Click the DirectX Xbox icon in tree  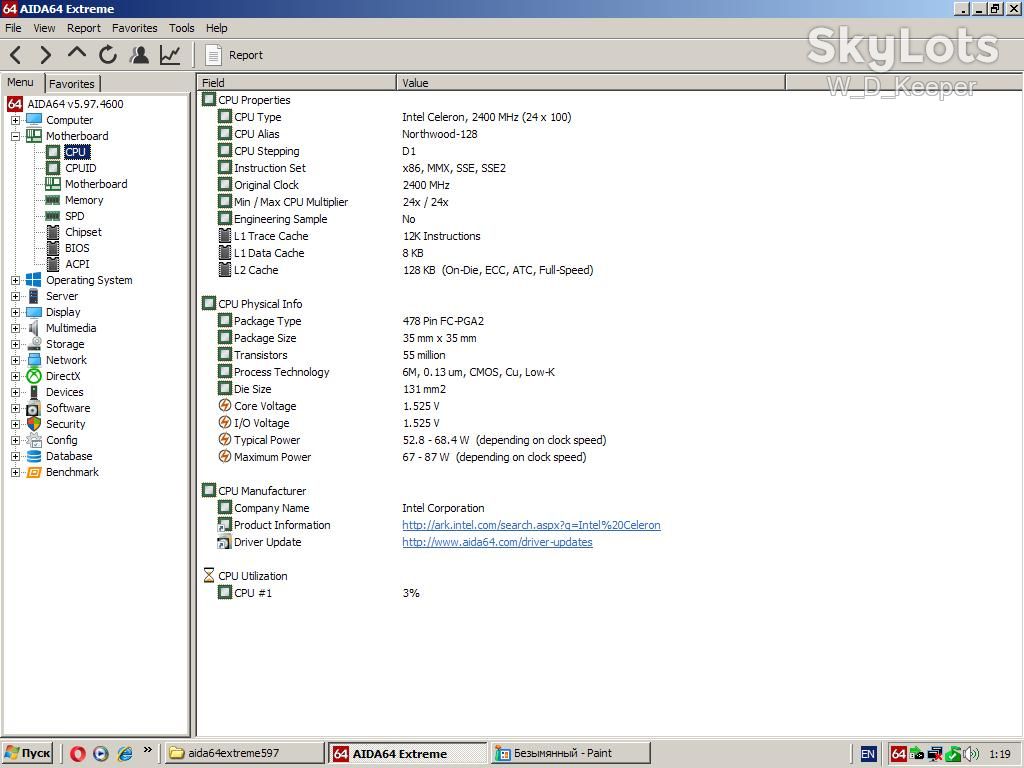tap(34, 376)
